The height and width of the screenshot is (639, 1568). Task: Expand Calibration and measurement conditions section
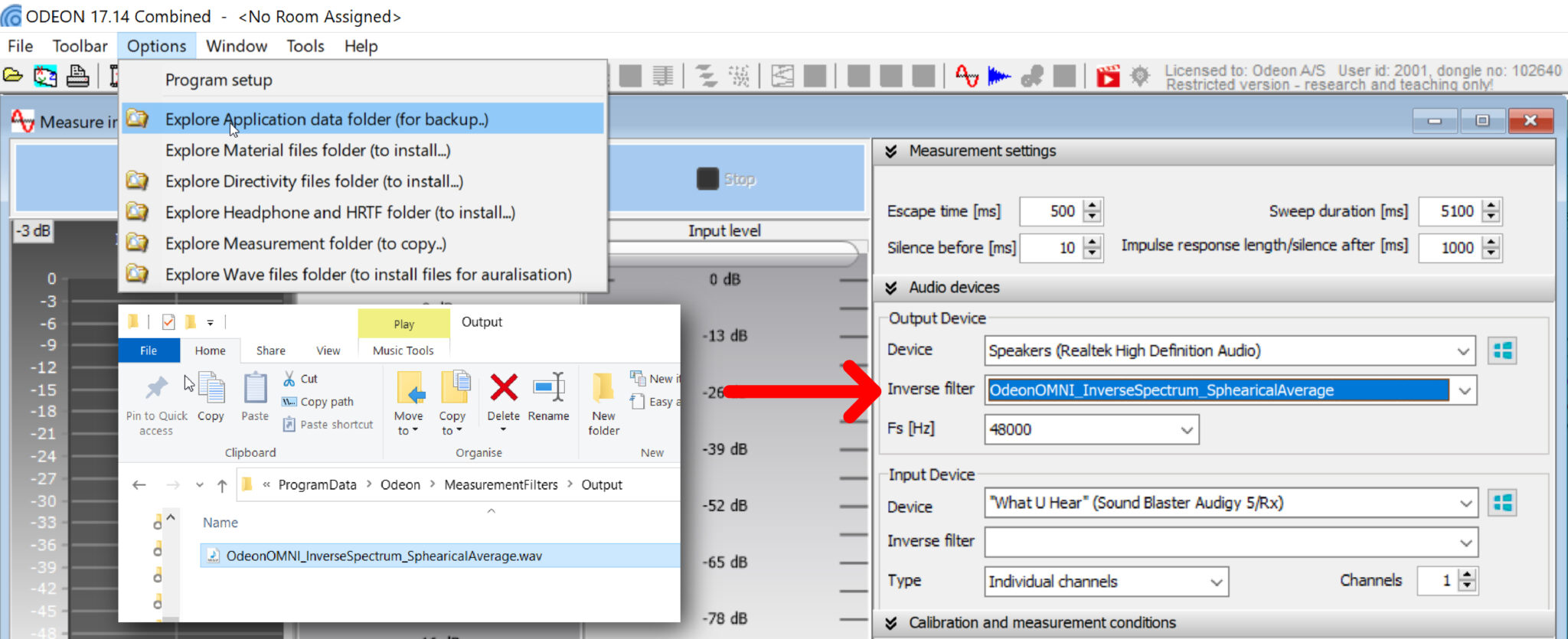(x=891, y=623)
